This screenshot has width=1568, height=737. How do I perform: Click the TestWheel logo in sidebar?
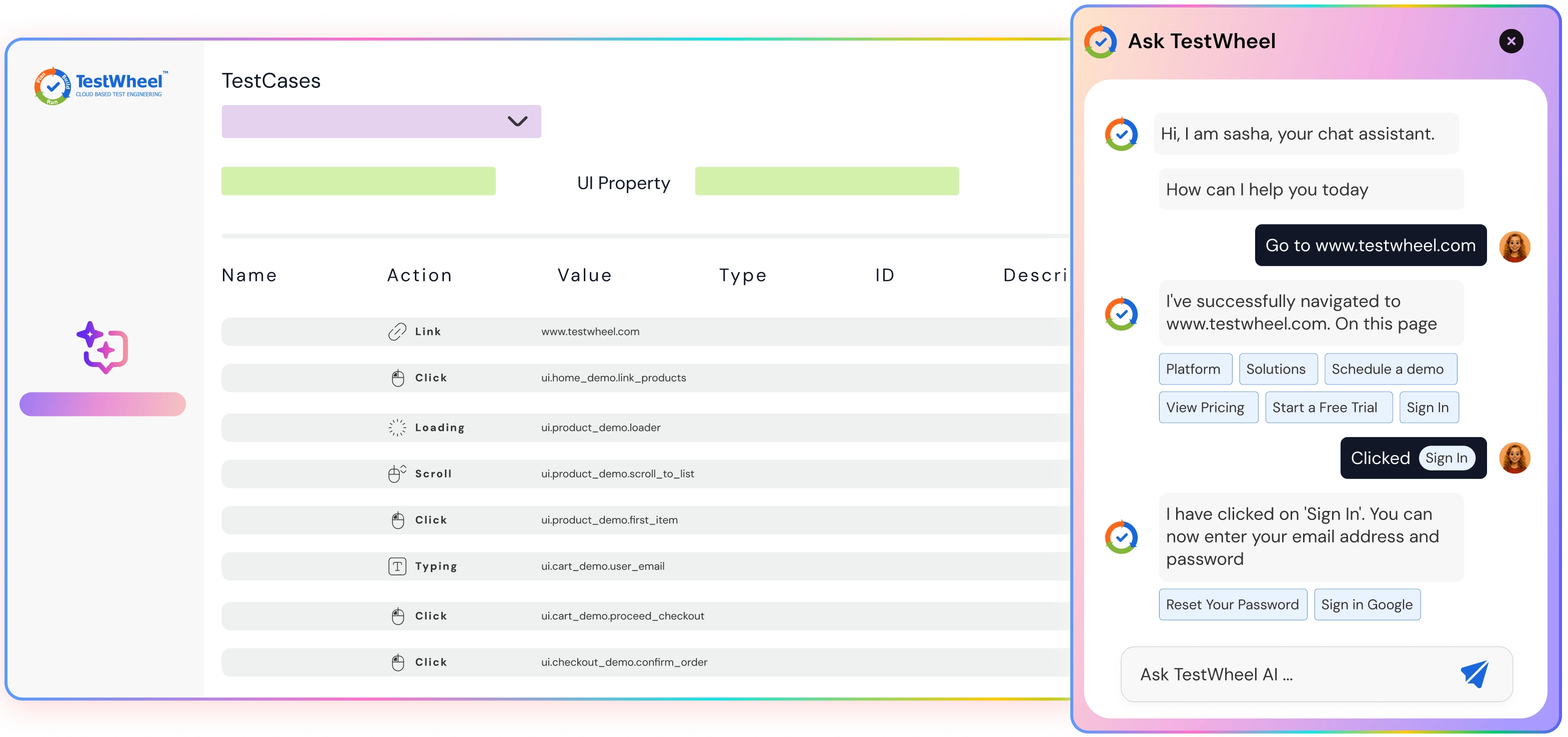(101, 86)
